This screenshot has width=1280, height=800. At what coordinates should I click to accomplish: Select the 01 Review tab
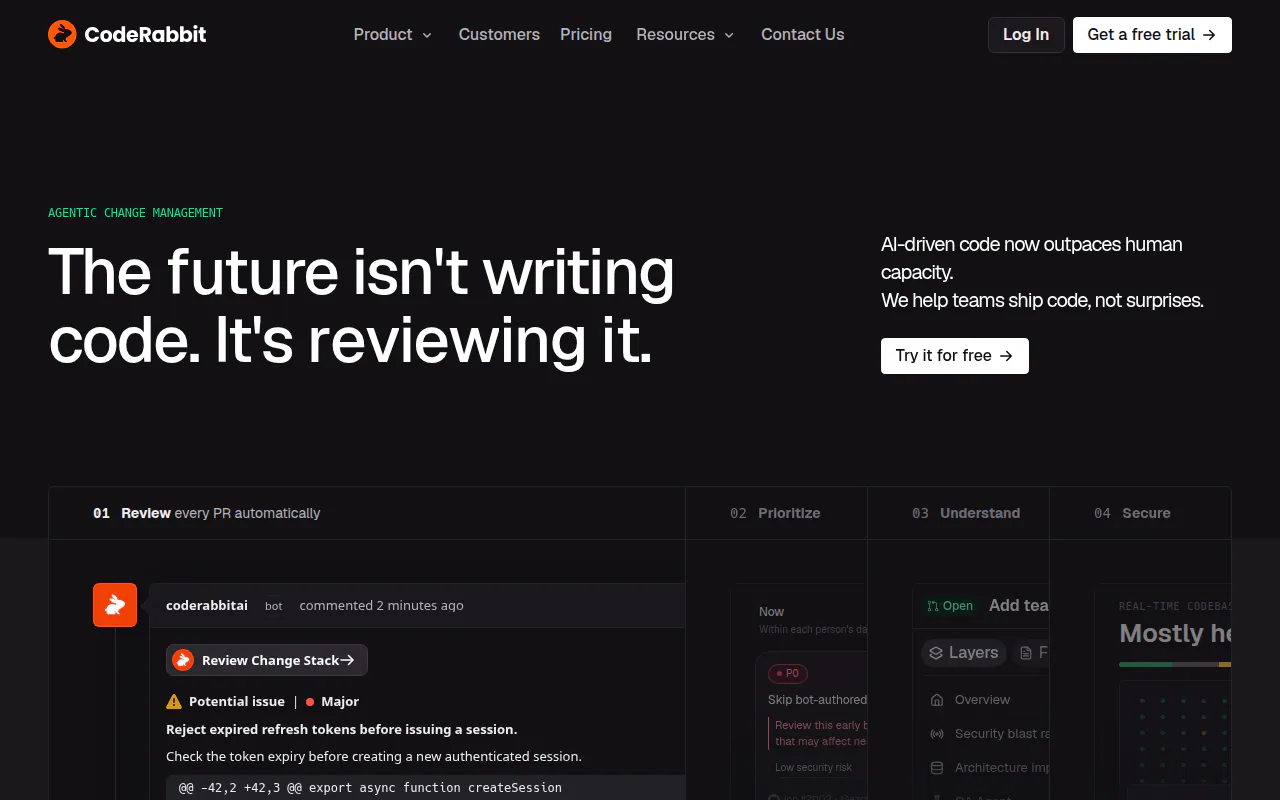coord(367,513)
